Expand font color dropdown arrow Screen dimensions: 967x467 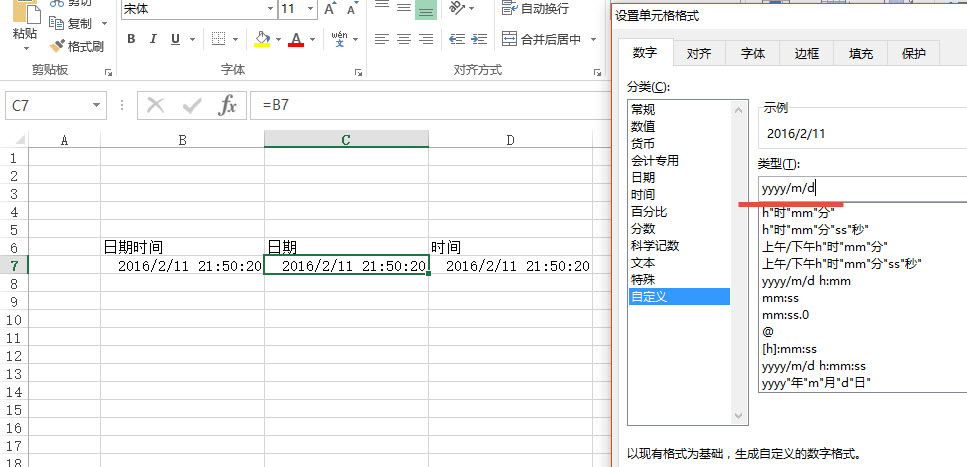click(x=312, y=39)
